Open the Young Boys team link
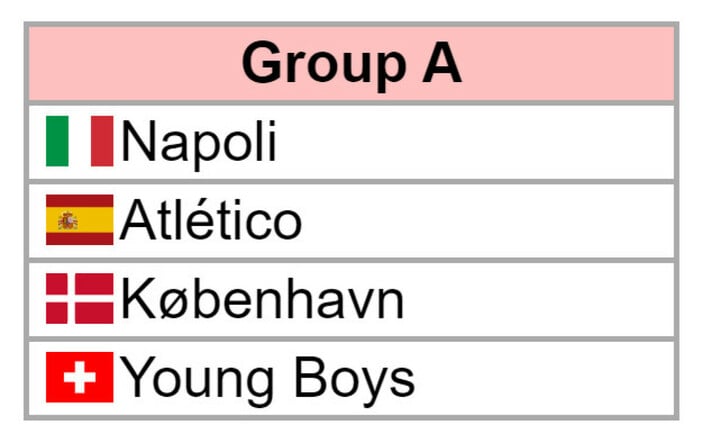Viewport: 703px width, 434px height. (x=267, y=380)
